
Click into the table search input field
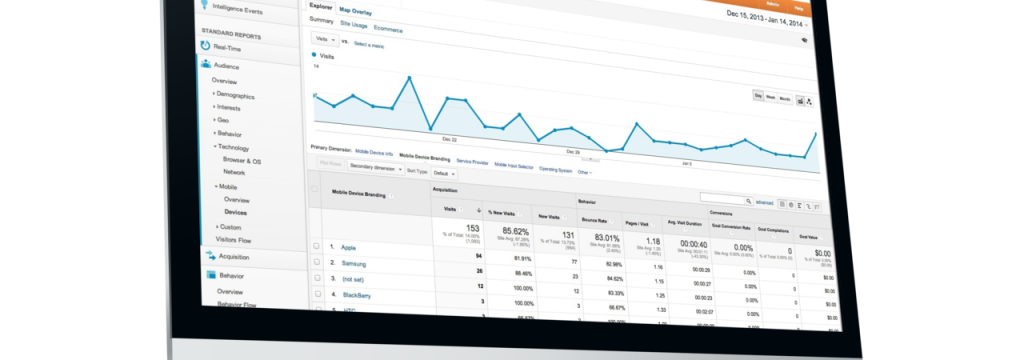tap(722, 199)
